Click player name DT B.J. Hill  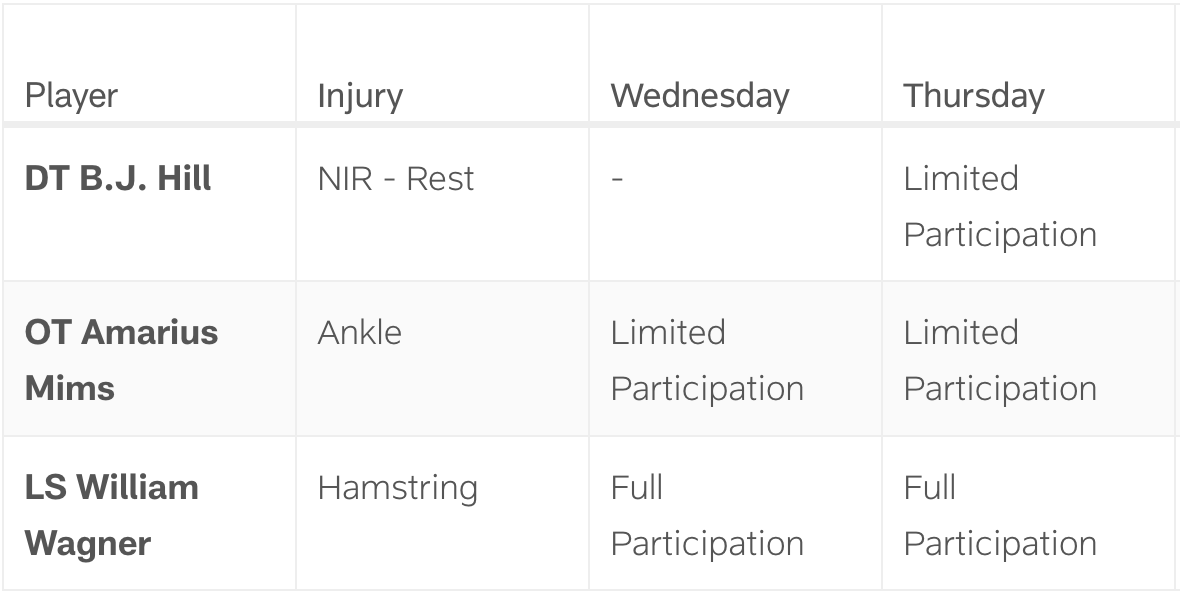pos(118,179)
